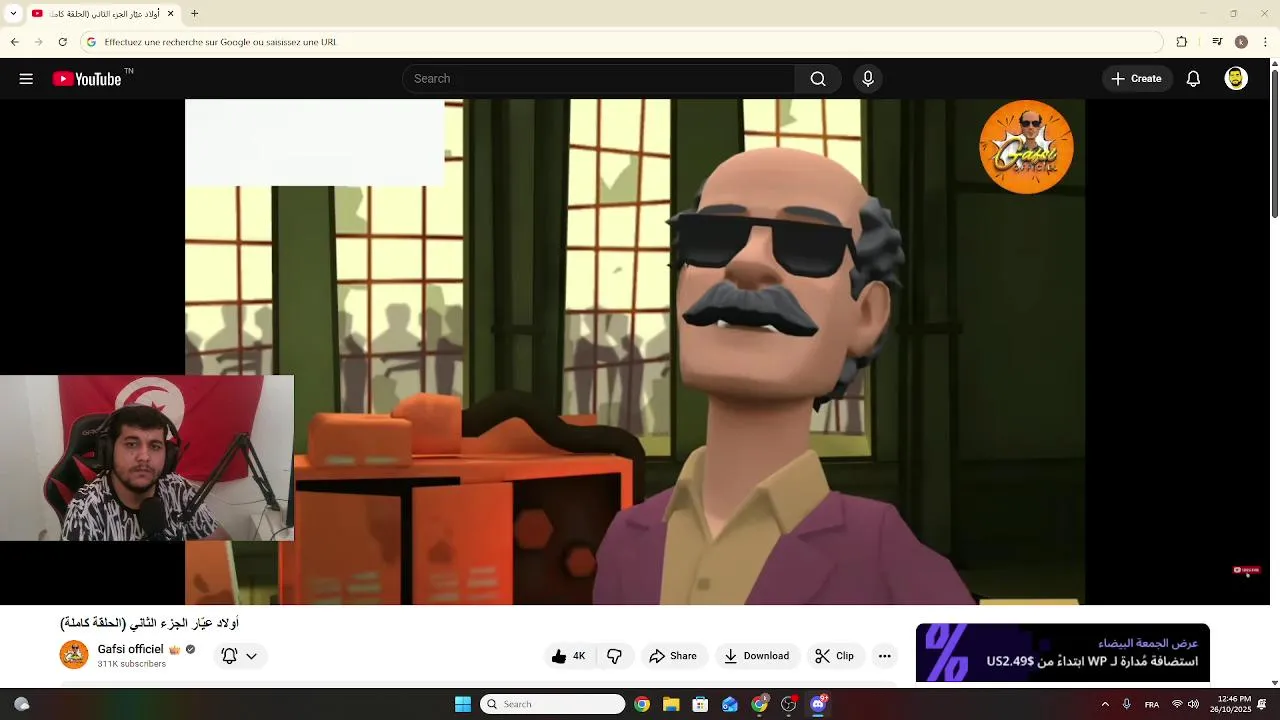Open more actions ellipsis menu
This screenshot has height=720, width=1280.
(x=884, y=656)
